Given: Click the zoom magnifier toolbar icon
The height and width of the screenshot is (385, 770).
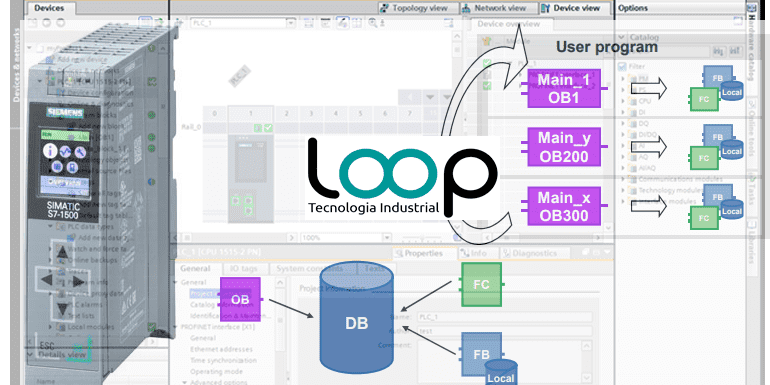Looking at the screenshot, I should [x=372, y=23].
